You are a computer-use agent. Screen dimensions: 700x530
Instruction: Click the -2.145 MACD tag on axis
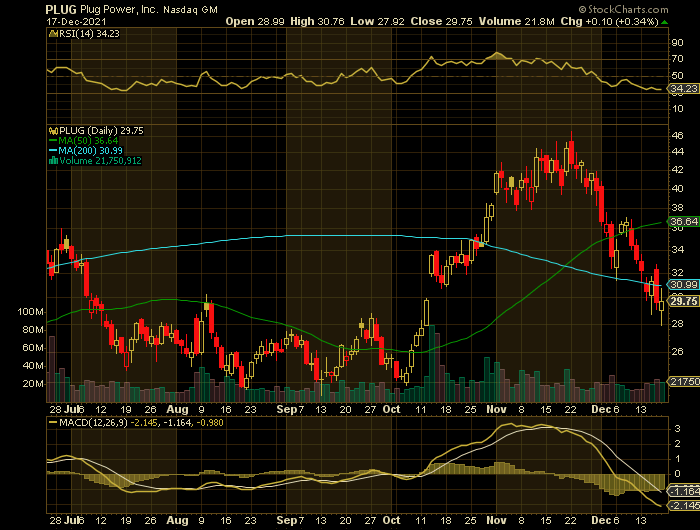click(683, 505)
